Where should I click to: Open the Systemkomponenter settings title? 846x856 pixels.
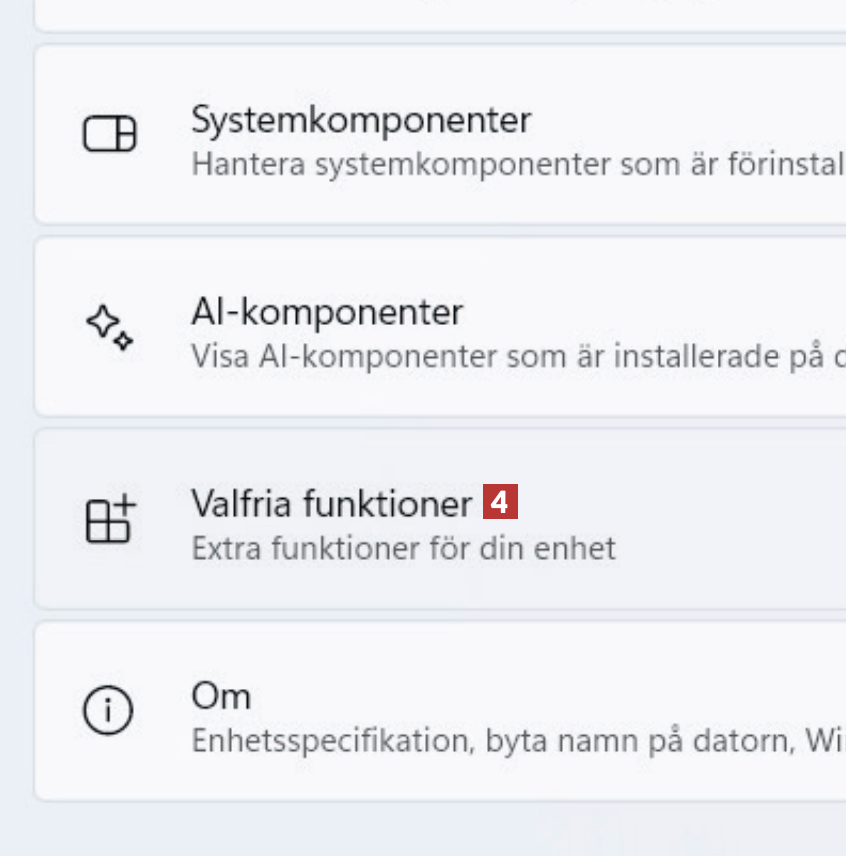tap(361, 120)
